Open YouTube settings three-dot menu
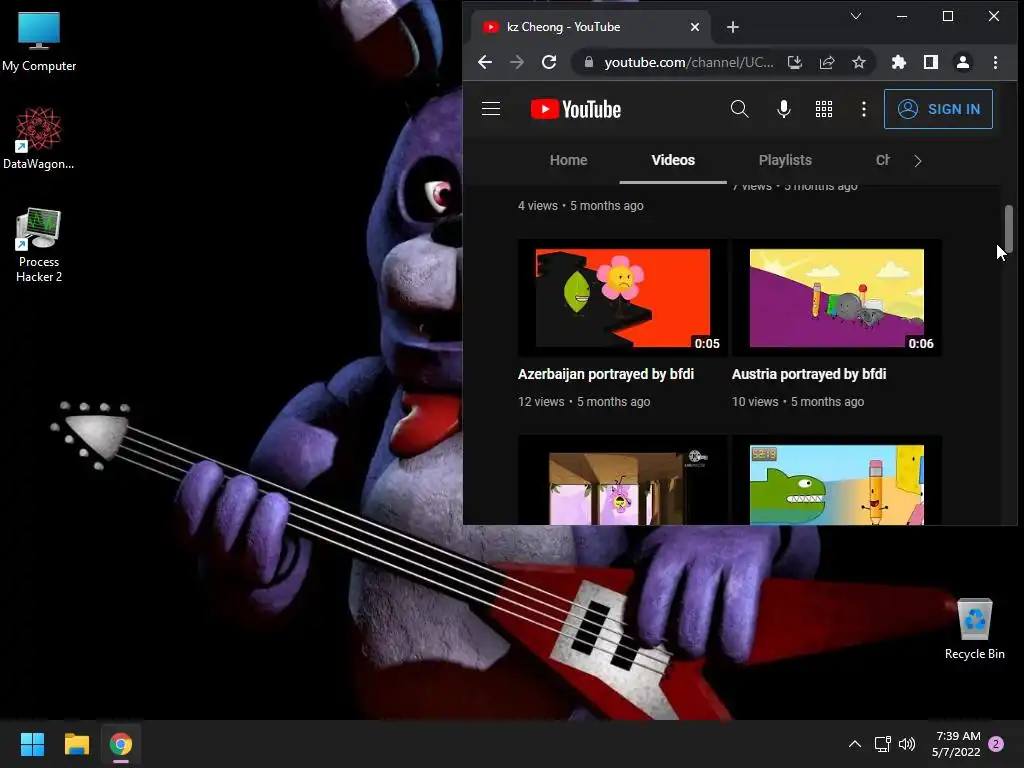This screenshot has width=1024, height=768. tap(863, 108)
